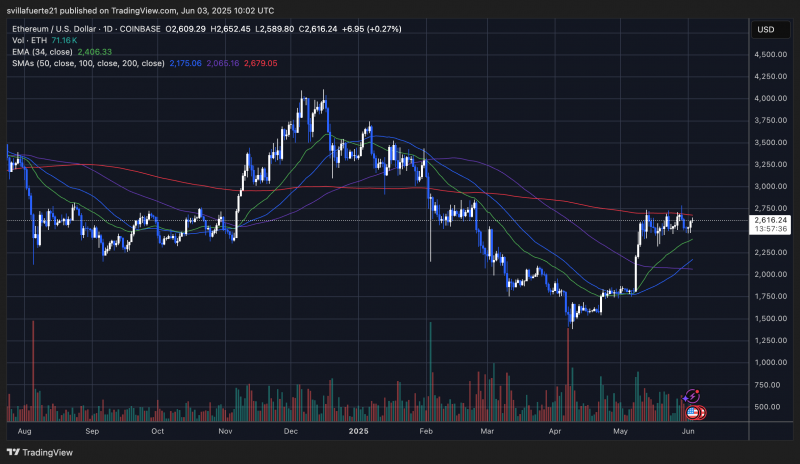Click the 2025 label on the time axis
The image size is (800, 464).
tap(359, 431)
